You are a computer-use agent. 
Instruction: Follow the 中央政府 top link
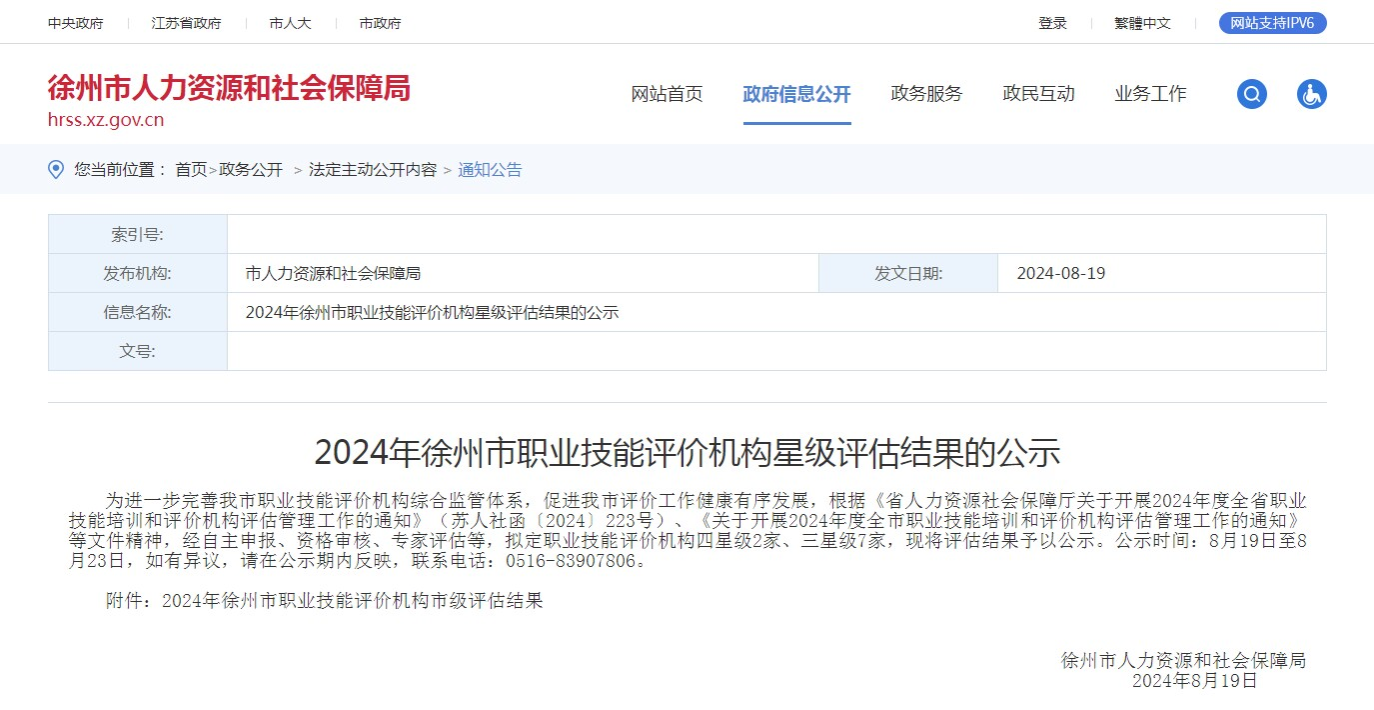click(x=75, y=23)
